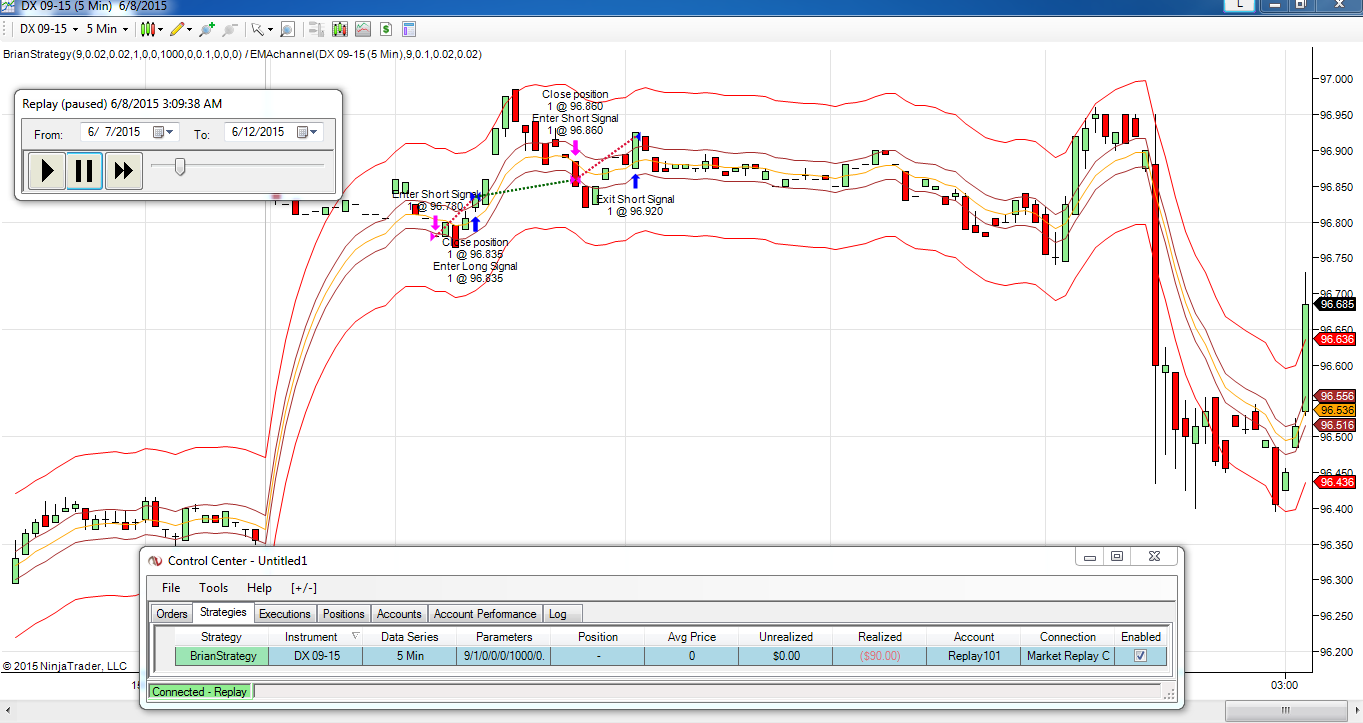Viewport: 1363px width, 723px height.
Task: Click the pause button in Replay panel
Action: click(85, 170)
